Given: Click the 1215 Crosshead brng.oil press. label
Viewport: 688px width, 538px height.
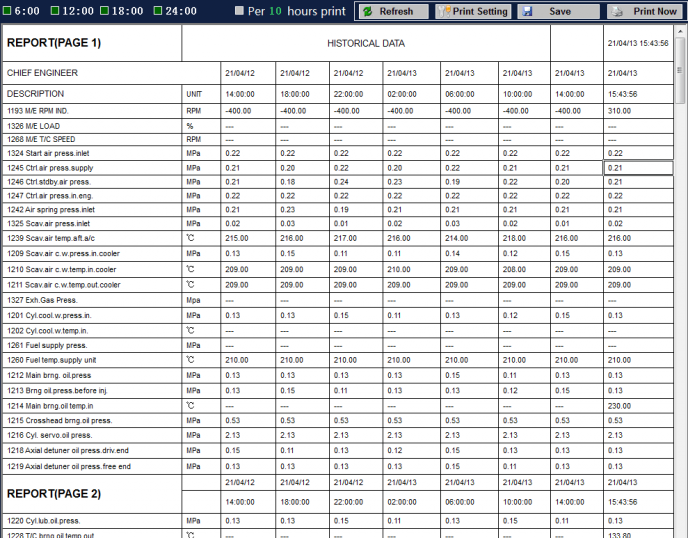Looking at the screenshot, I should 59,421.
